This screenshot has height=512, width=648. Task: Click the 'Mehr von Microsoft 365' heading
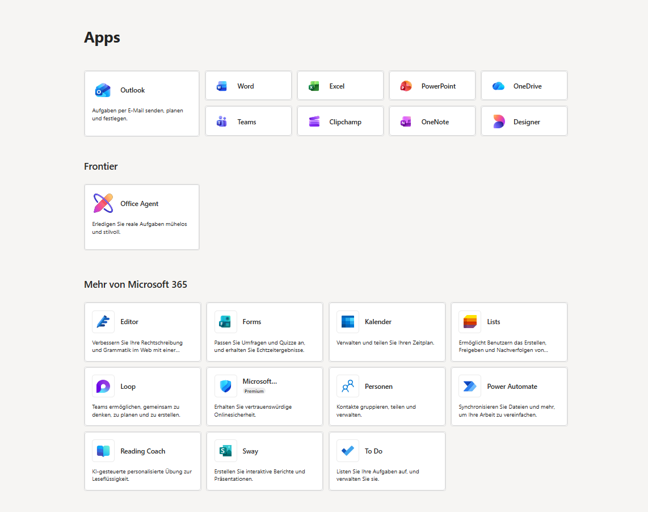[x=136, y=284]
